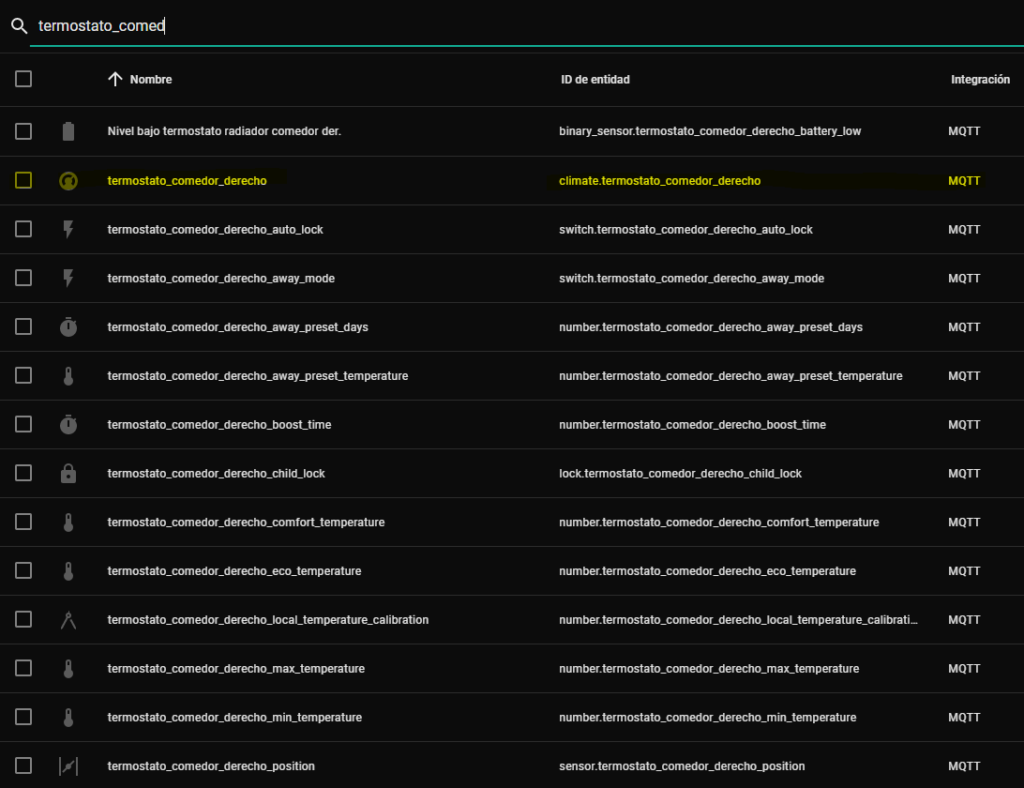
Task: Sort by the Nombre column arrow
Action: point(115,79)
